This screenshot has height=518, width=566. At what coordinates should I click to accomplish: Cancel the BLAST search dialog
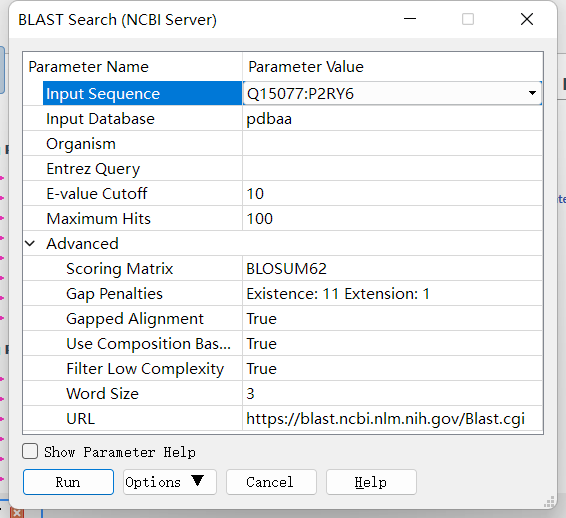click(x=271, y=482)
